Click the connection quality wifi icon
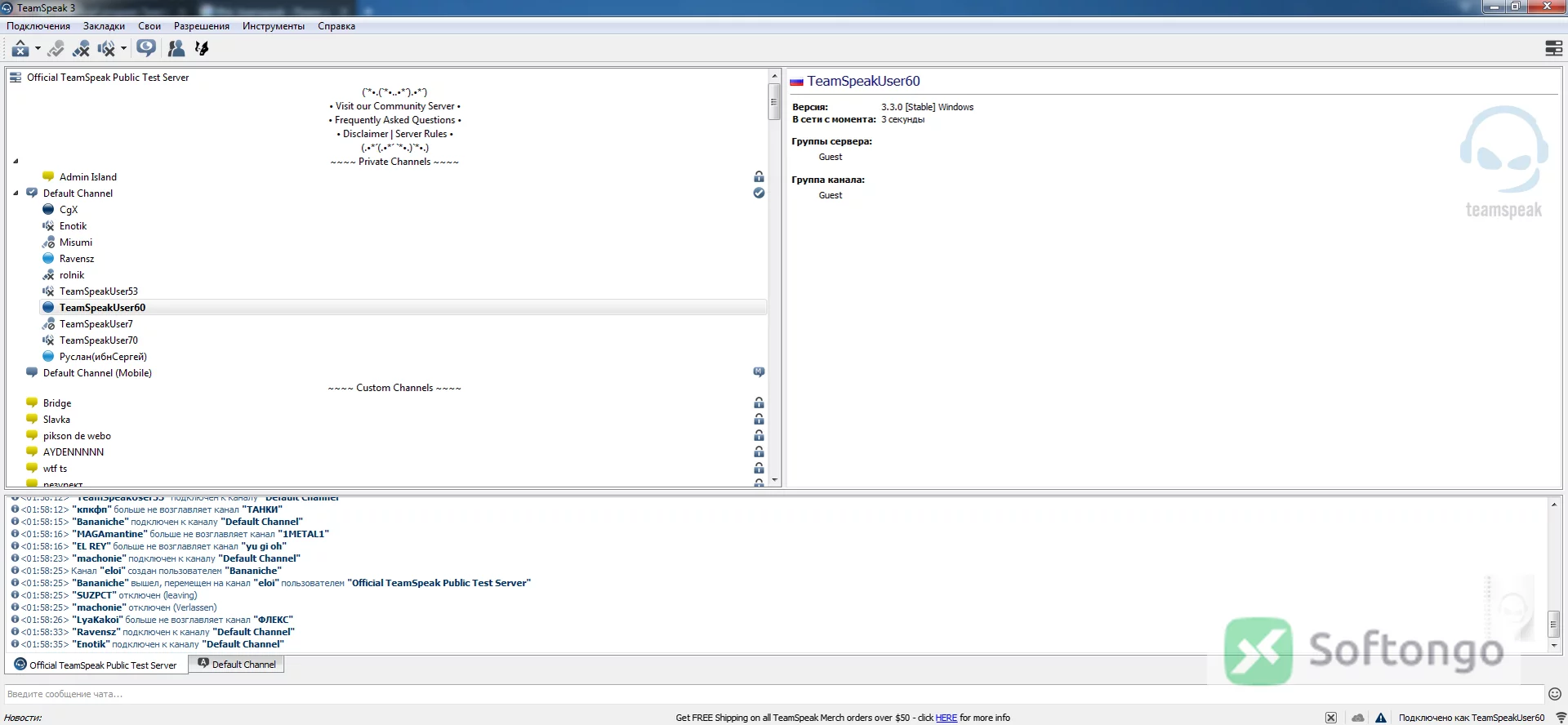Viewport: 1568px width, 725px height. pyautogui.click(x=1560, y=718)
